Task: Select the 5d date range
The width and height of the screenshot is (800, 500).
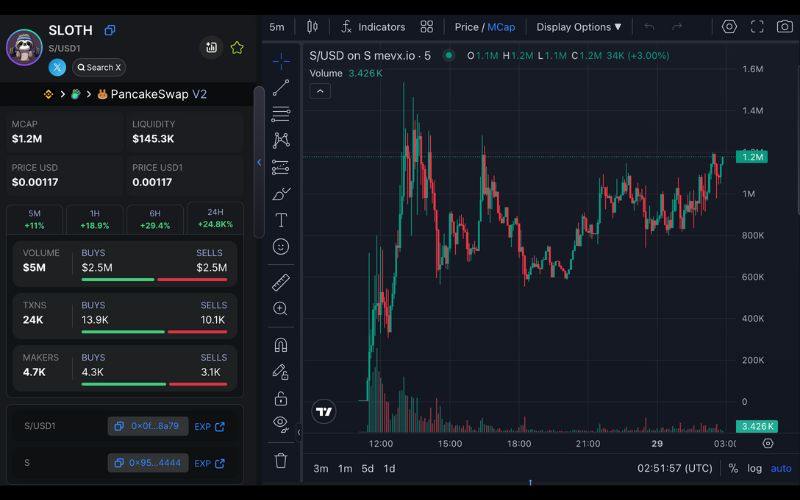Action: coord(367,468)
